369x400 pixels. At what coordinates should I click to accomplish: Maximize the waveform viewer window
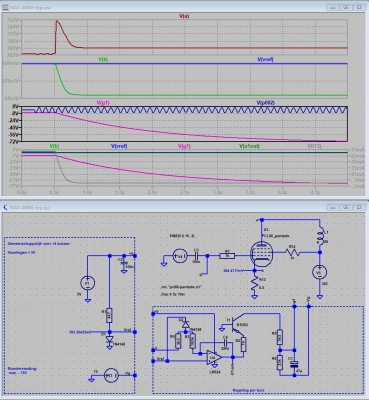346,6
